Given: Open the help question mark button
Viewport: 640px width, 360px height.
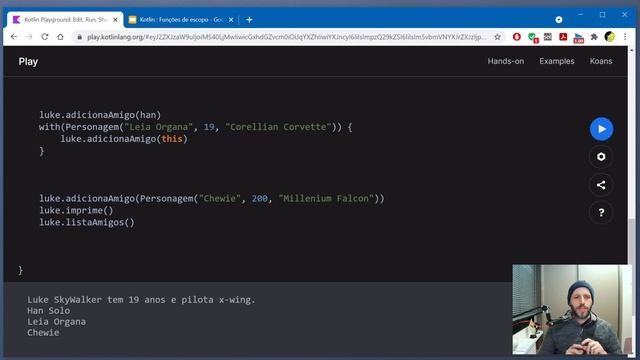Looking at the screenshot, I should point(601,213).
